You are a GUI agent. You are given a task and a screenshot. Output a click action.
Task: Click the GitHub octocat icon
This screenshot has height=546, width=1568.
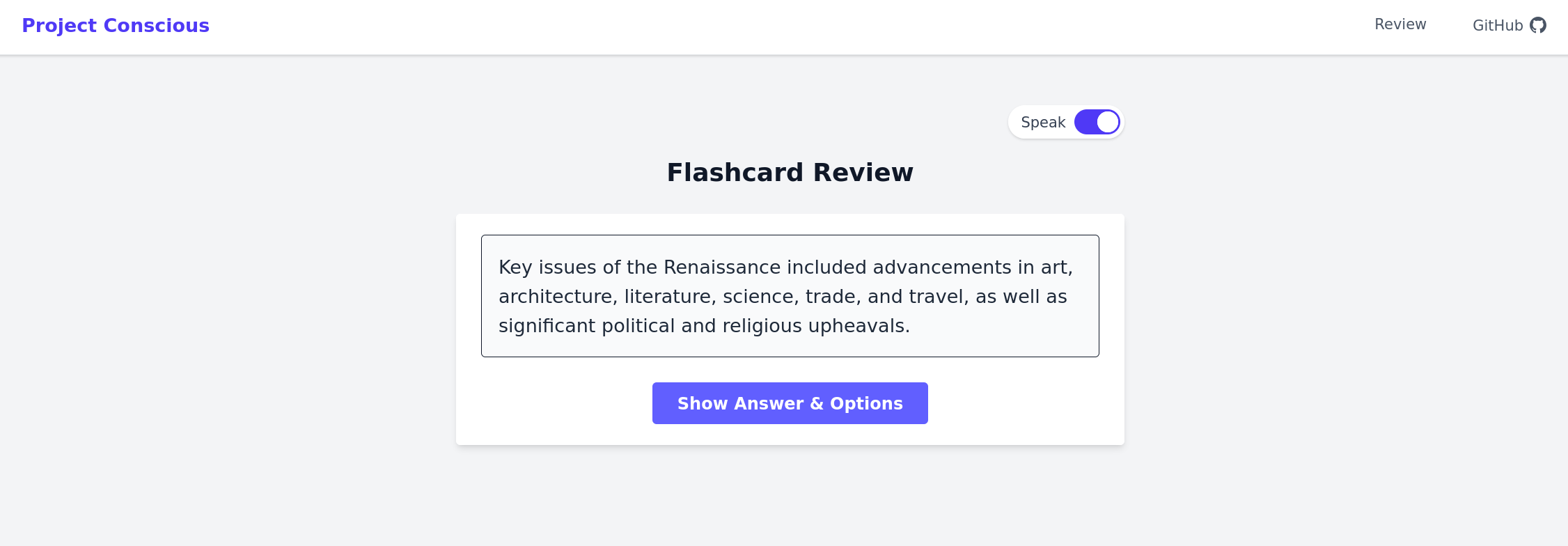[x=1538, y=25]
